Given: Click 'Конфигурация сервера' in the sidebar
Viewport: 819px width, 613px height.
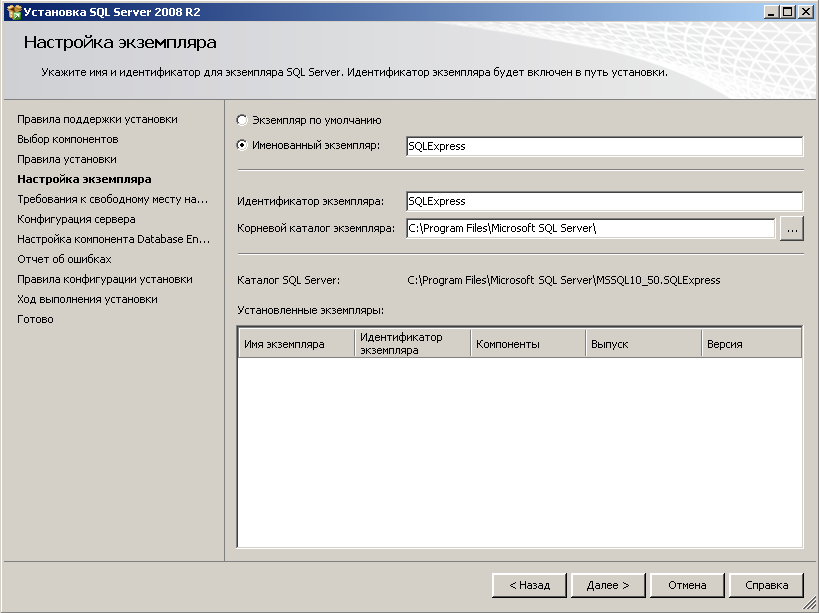Looking at the screenshot, I should pyautogui.click(x=76, y=218).
